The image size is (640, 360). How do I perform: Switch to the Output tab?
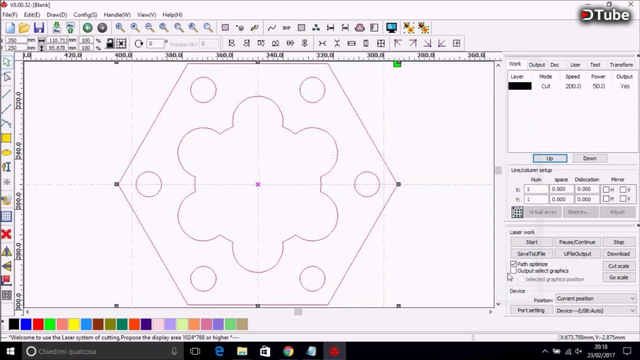[536, 65]
